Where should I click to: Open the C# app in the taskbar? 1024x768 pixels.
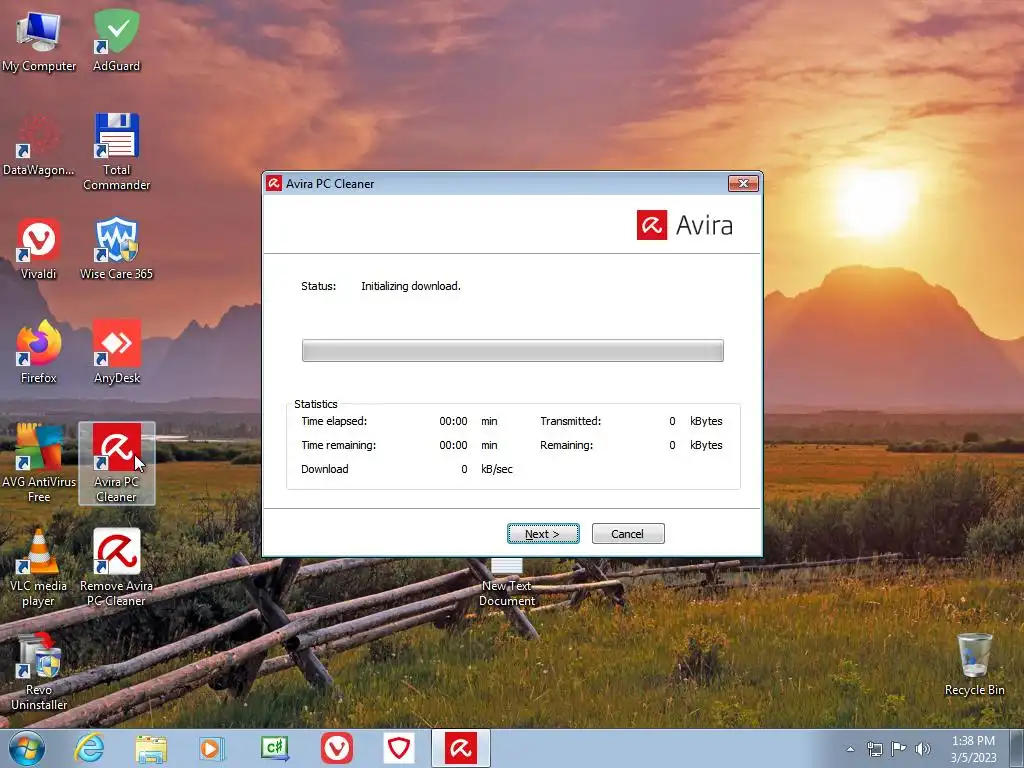[x=274, y=748]
